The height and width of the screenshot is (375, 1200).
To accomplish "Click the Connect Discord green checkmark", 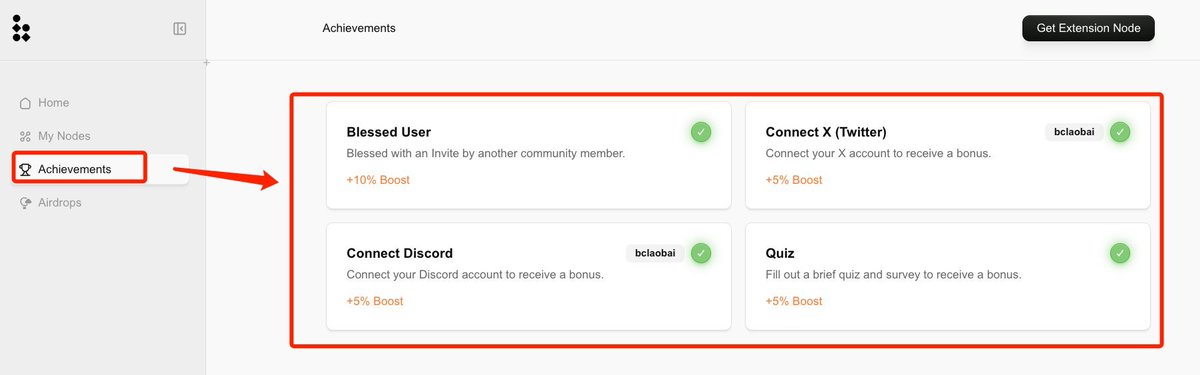I will (701, 253).
